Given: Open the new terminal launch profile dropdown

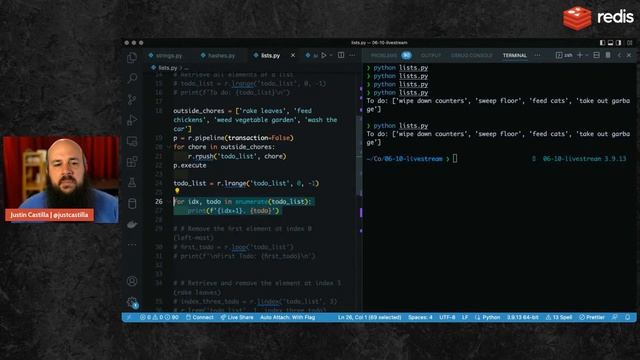Looking at the screenshot, I should click(587, 55).
